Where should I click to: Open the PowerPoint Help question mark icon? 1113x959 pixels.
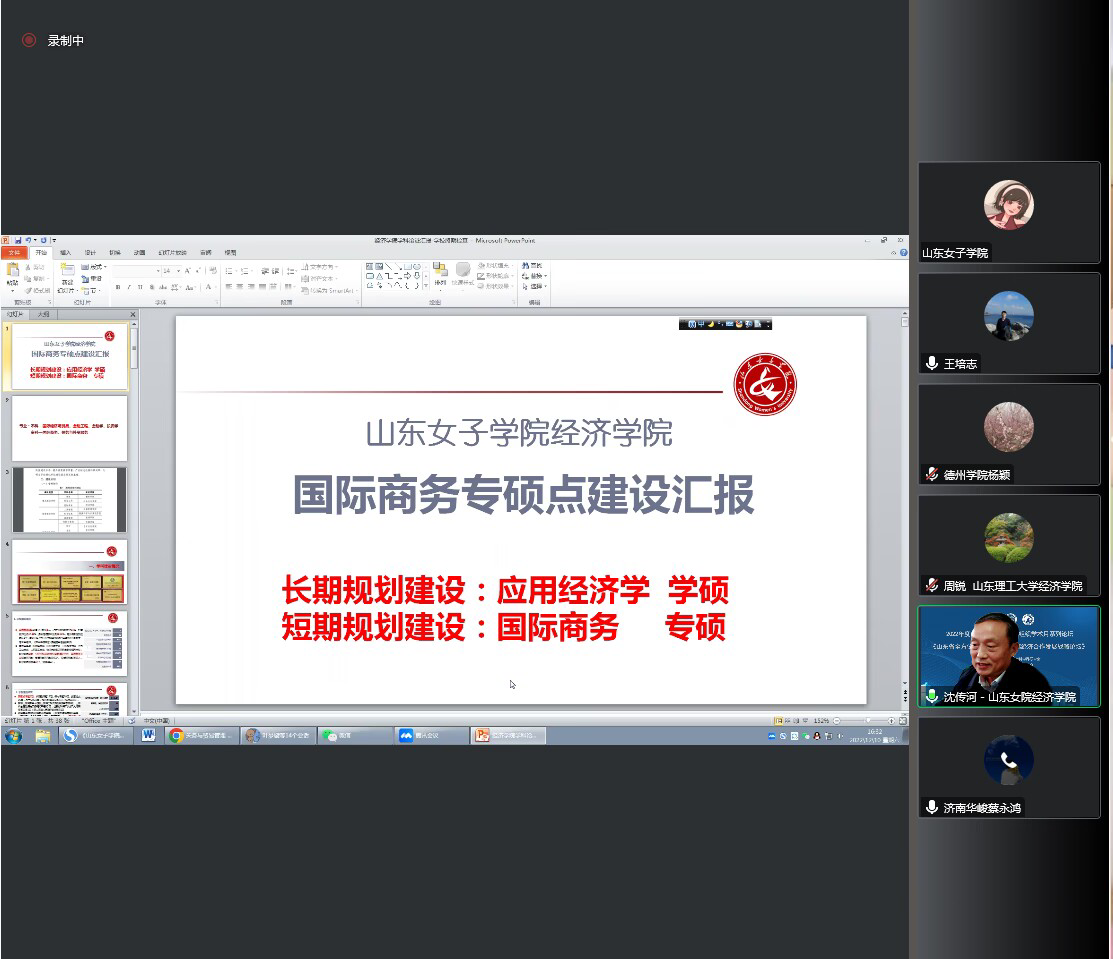(903, 253)
